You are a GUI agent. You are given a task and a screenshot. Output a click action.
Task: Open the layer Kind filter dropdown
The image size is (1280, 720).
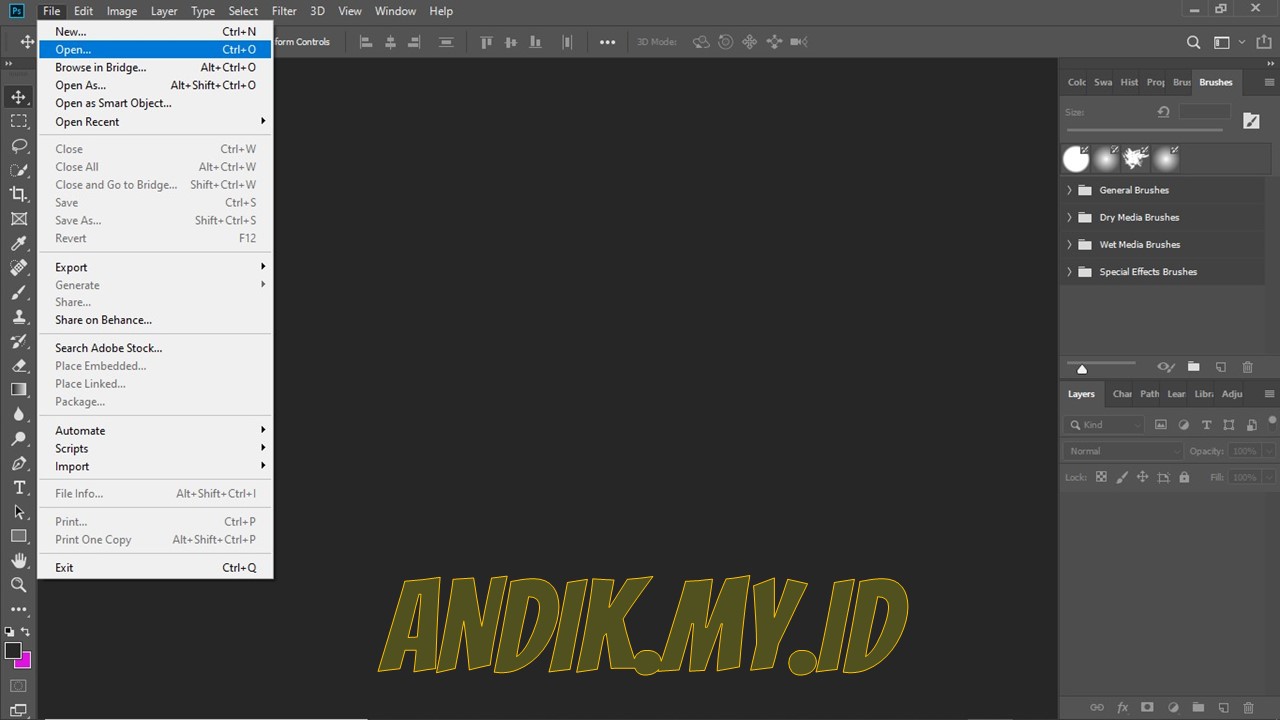(x=1104, y=425)
